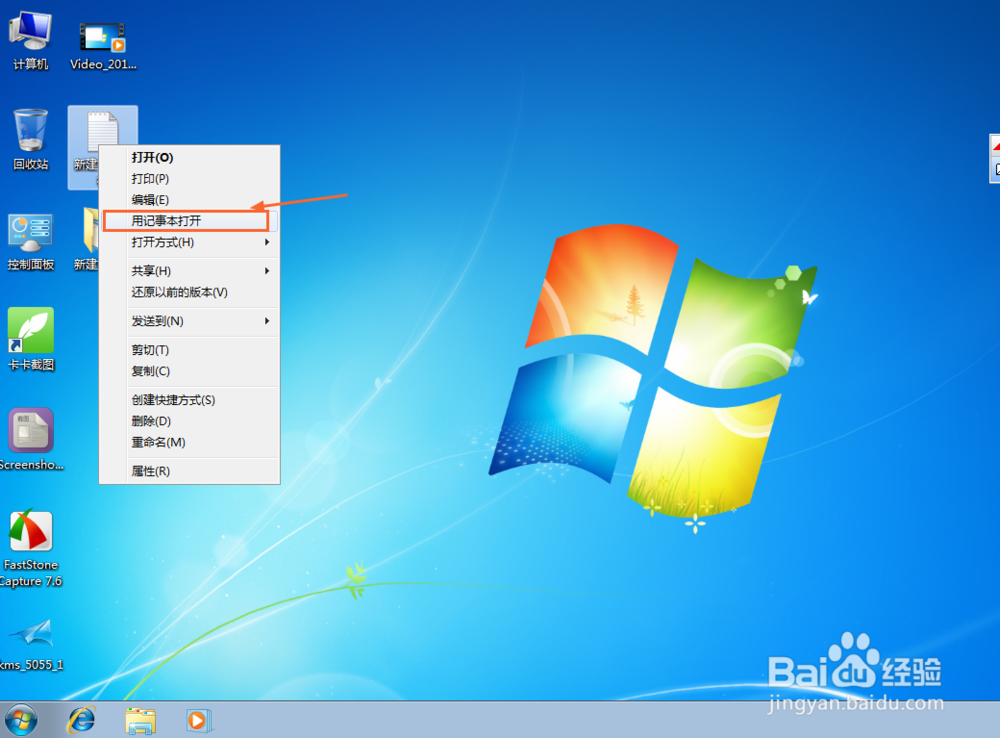Viewport: 1000px width, 738px height.
Task: Choose 剪切(T) in context menu
Action: click(x=190, y=350)
